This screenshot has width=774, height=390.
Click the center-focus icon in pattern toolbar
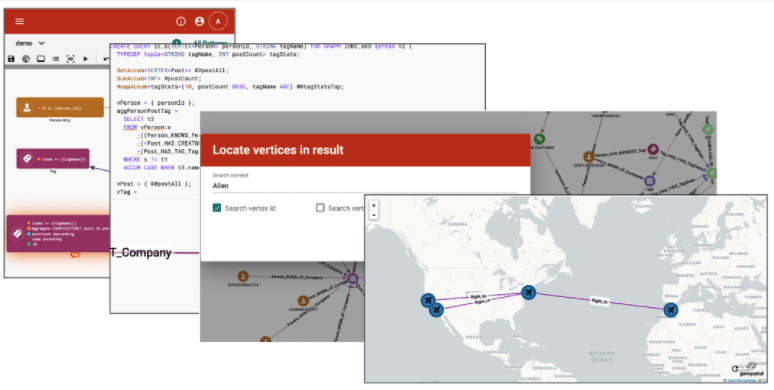71,59
